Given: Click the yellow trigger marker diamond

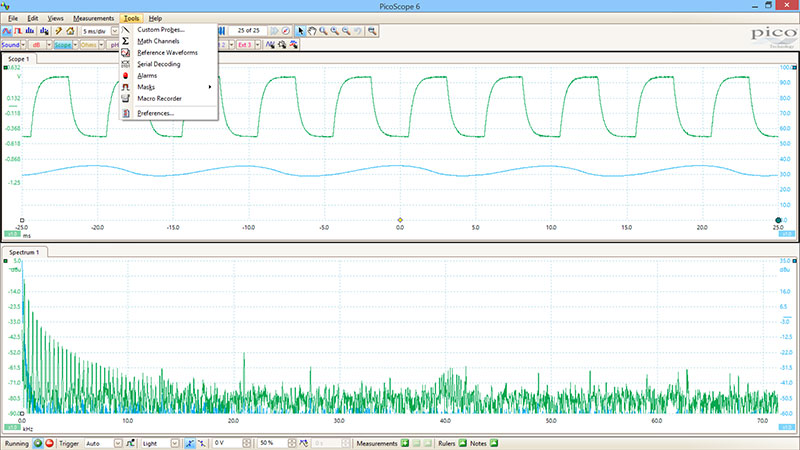Looking at the screenshot, I should pos(400,219).
